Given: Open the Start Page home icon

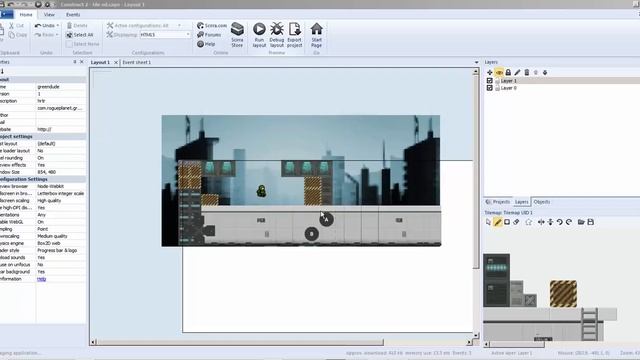Looking at the screenshot, I should coord(316,29).
